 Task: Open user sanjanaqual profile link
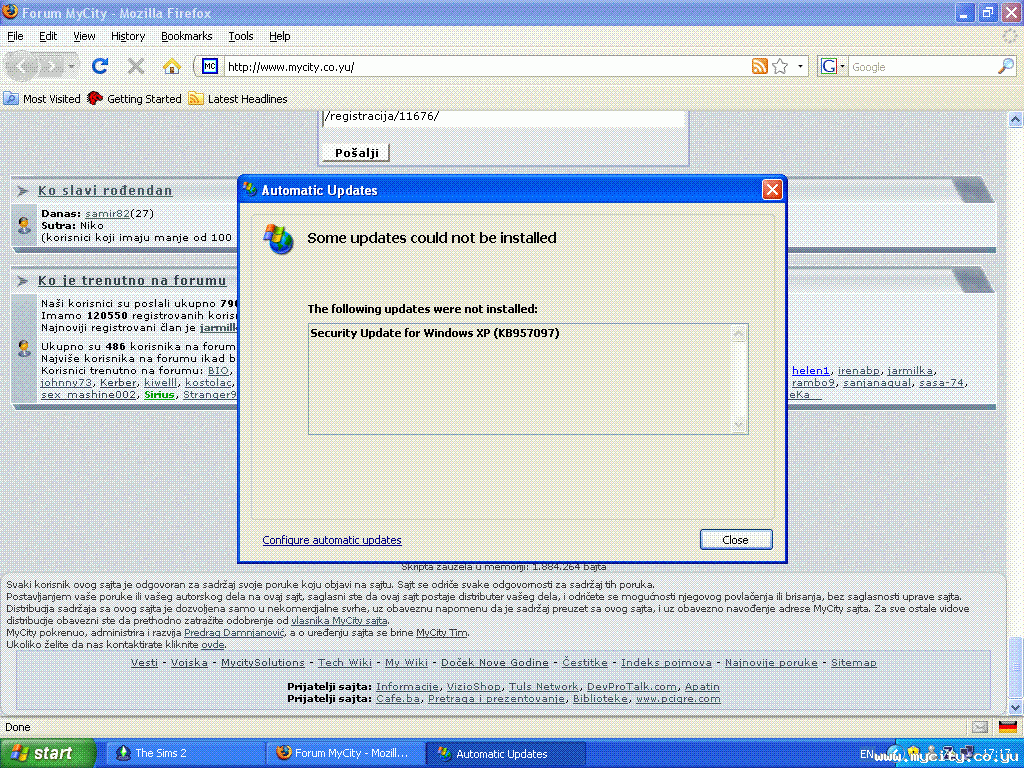(x=877, y=383)
